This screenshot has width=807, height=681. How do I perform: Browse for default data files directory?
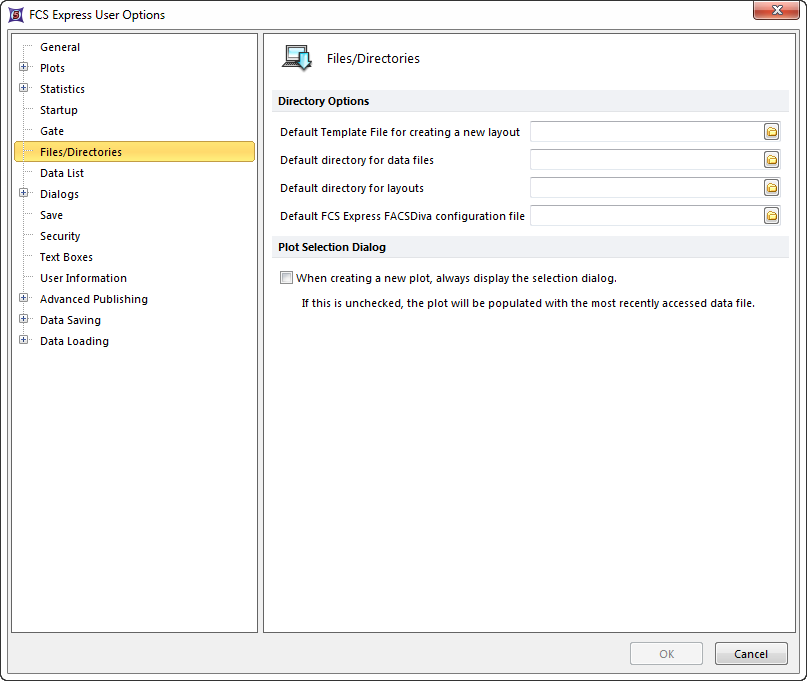pyautogui.click(x=771, y=160)
